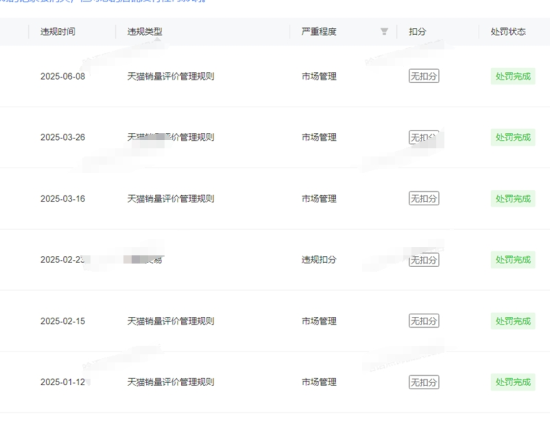The image size is (550, 442).
Task: Click 无扣分 tag in 2025-02-15 row
Action: coord(424,321)
